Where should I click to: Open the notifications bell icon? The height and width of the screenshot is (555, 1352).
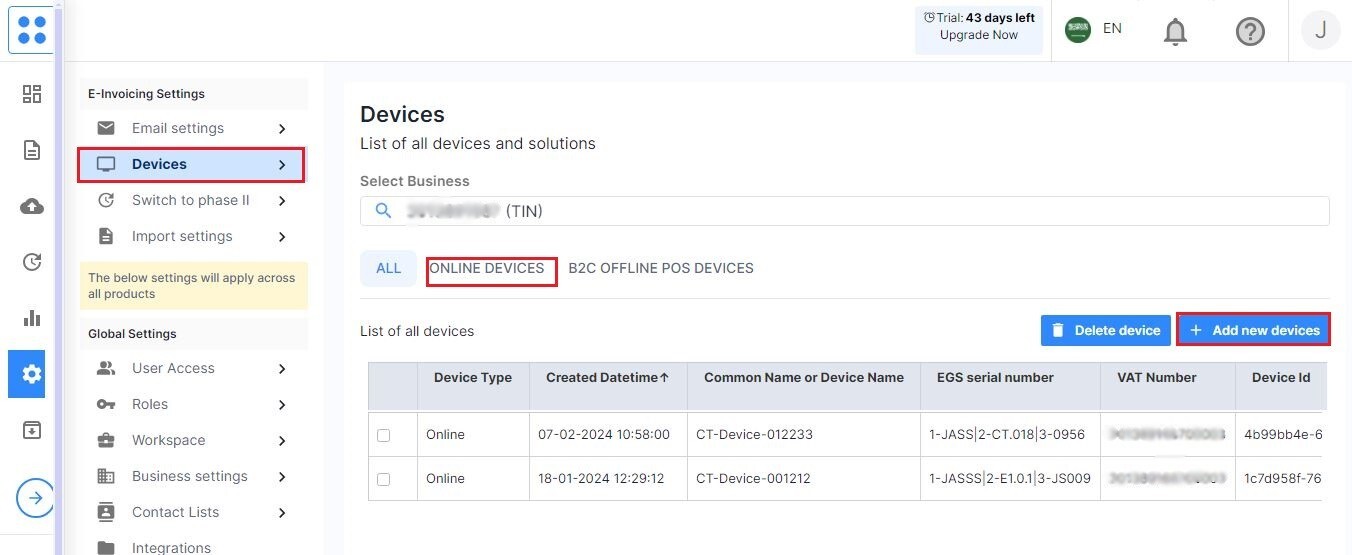coord(1175,32)
